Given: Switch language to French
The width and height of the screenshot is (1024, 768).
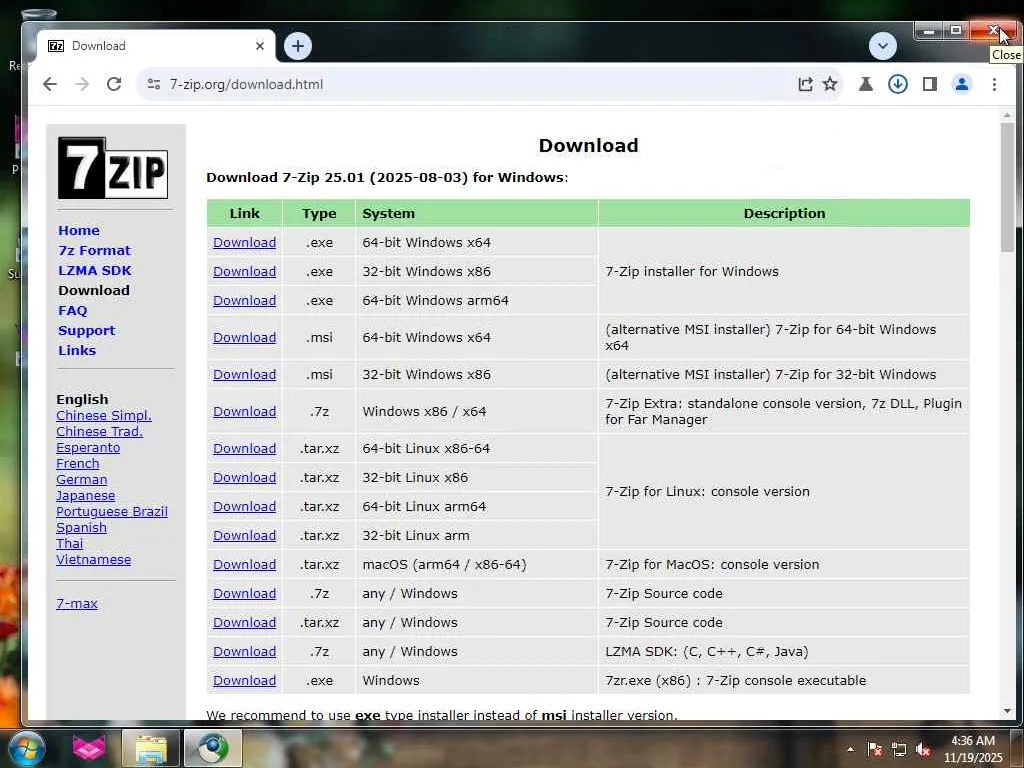Looking at the screenshot, I should [x=78, y=464].
